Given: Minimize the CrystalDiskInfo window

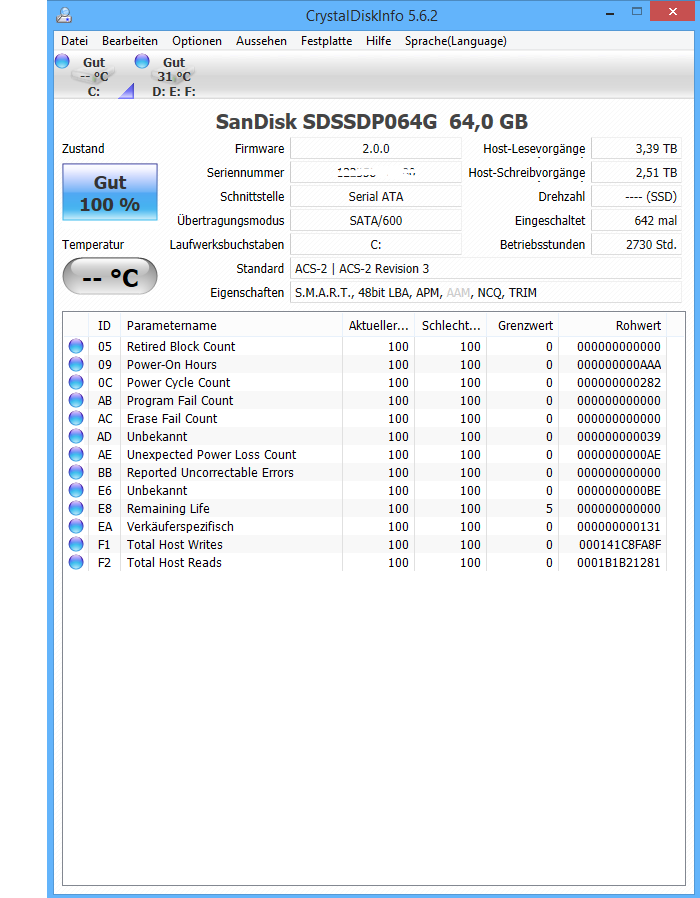Looking at the screenshot, I should [610, 13].
